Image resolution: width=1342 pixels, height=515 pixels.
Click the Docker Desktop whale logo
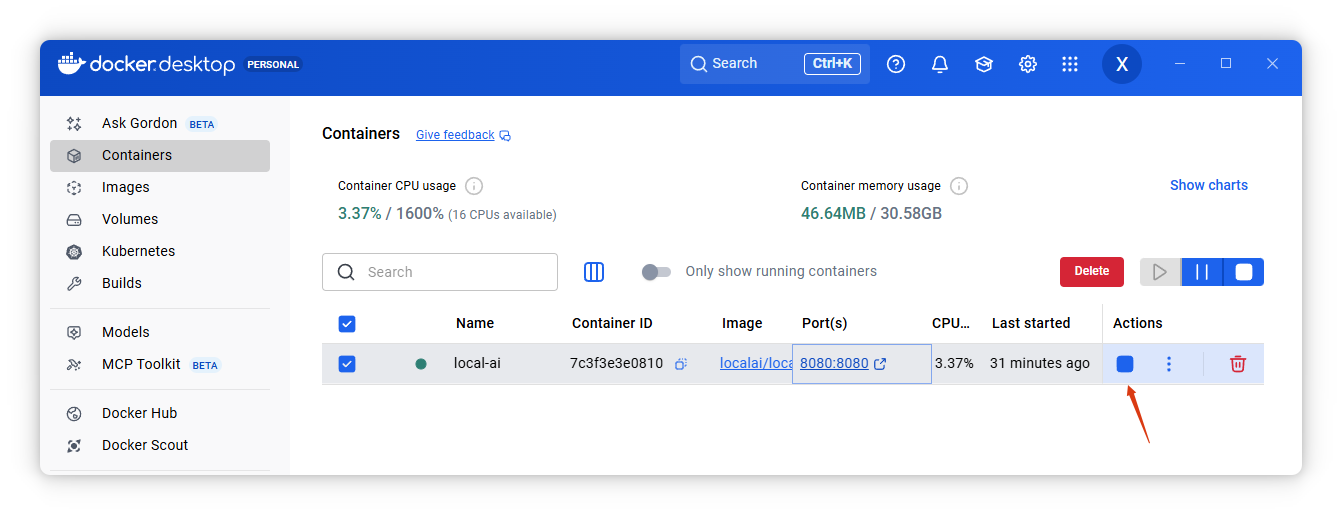coord(70,63)
